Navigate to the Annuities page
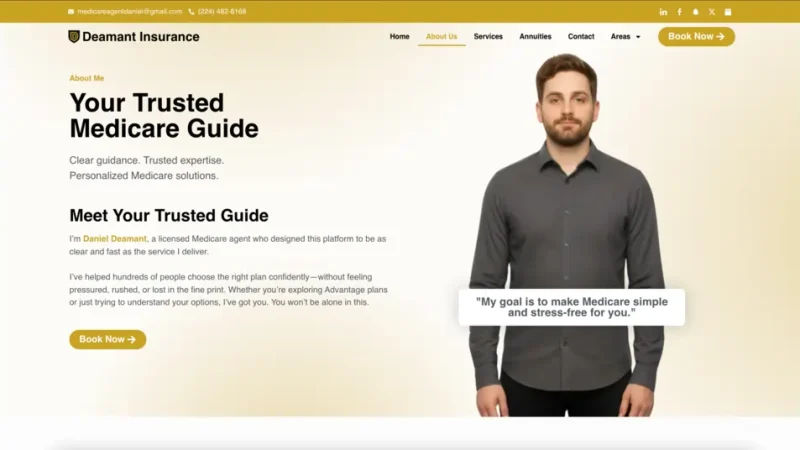 pos(535,37)
